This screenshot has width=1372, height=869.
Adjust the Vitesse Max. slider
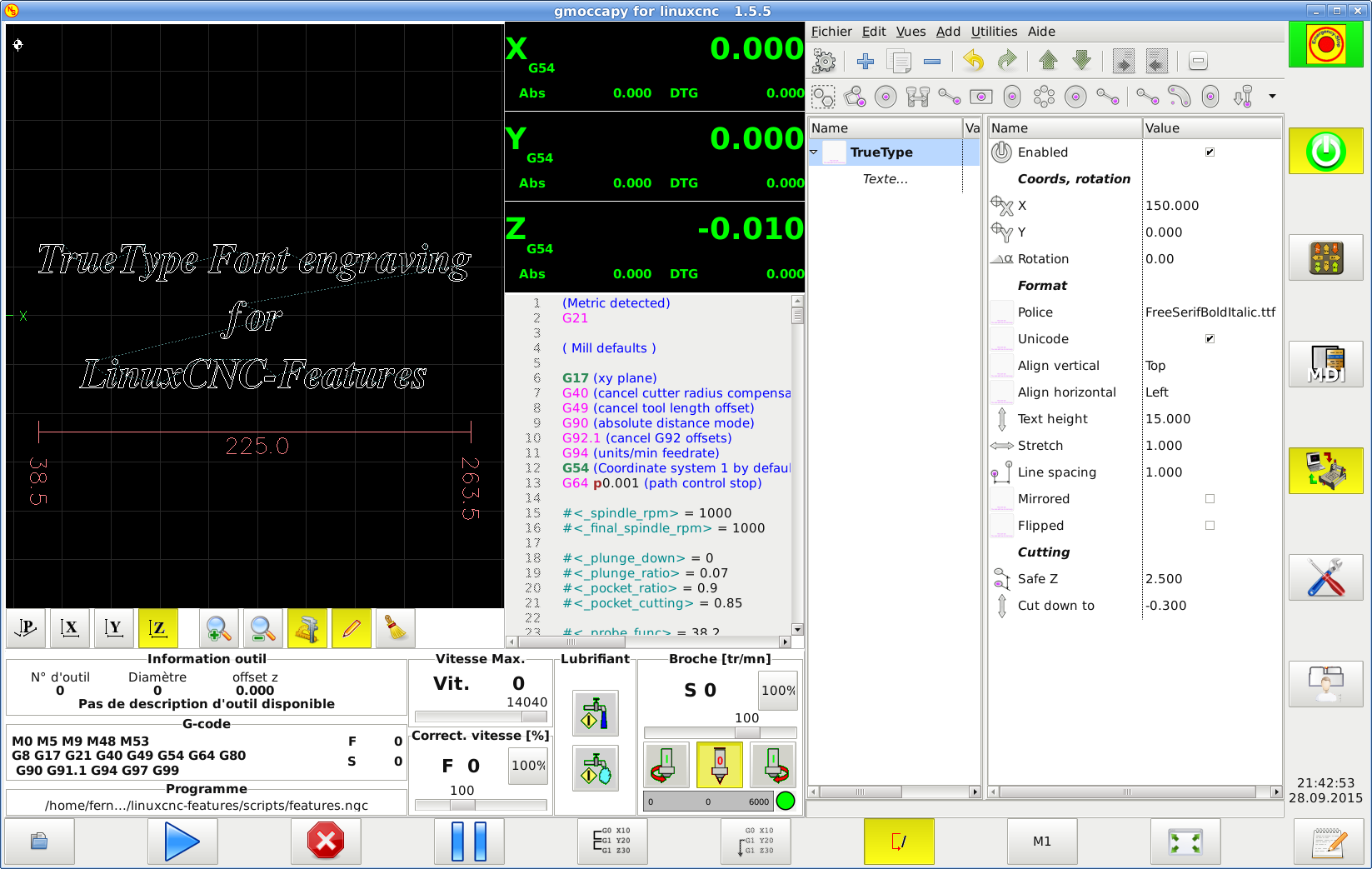point(481,717)
